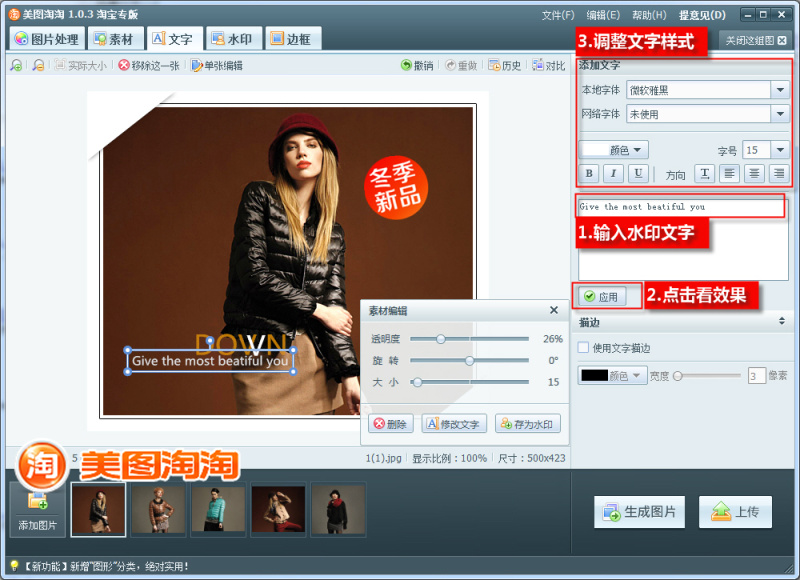Click the 尺寸：500x423 size text
Image resolution: width=800 pixels, height=580 pixels.
click(531, 458)
